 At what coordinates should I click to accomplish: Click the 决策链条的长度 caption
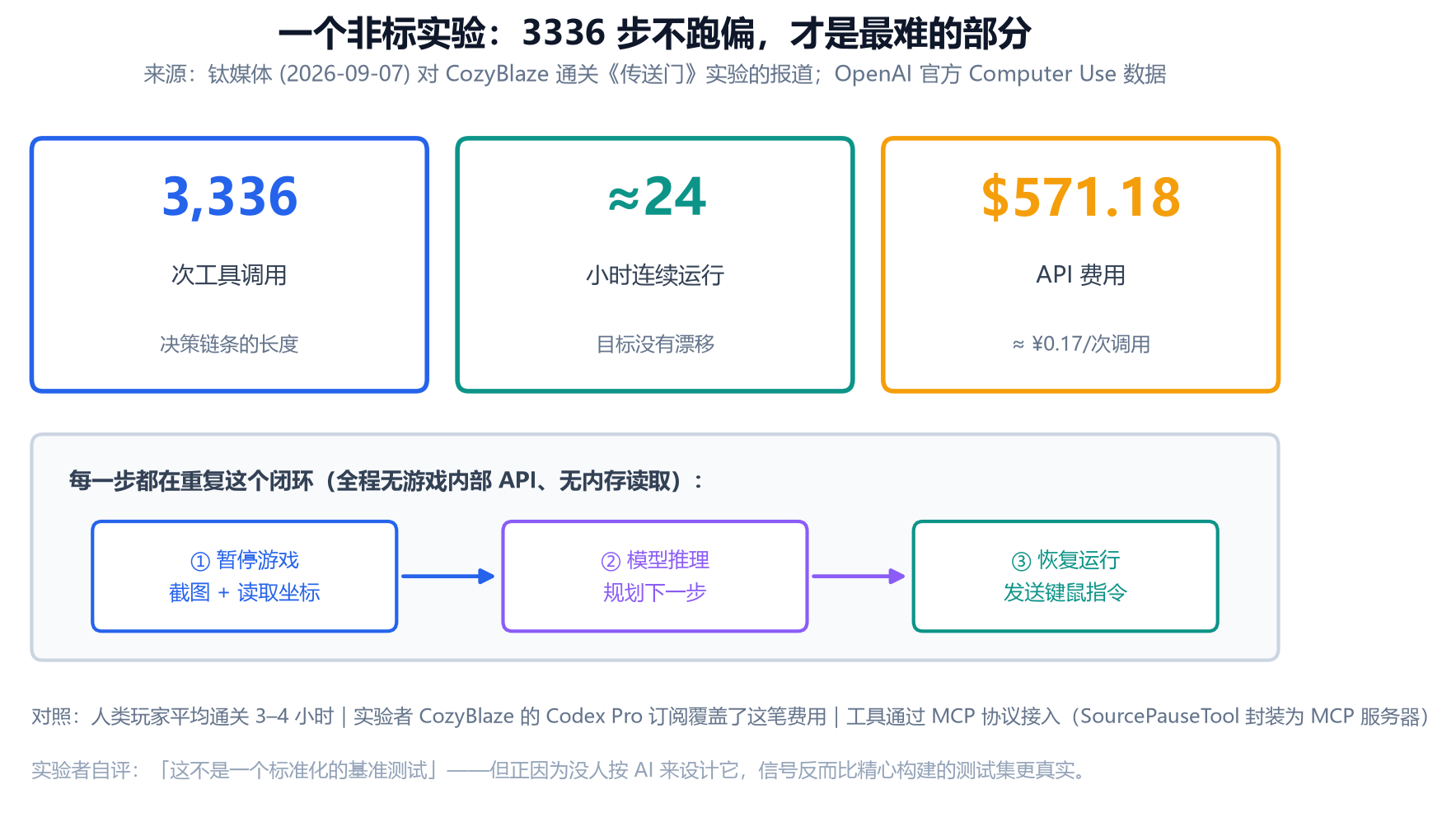tap(229, 344)
